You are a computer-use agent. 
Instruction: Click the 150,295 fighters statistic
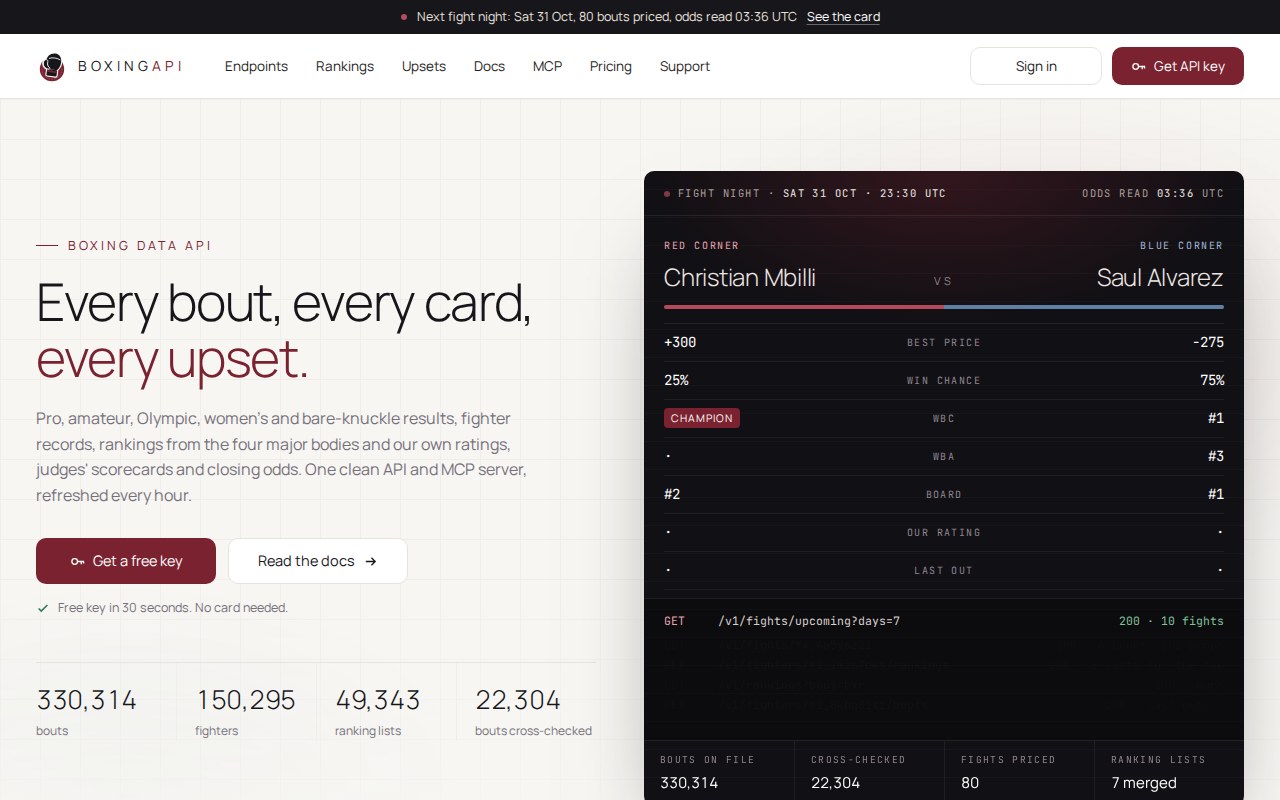[x=246, y=711]
